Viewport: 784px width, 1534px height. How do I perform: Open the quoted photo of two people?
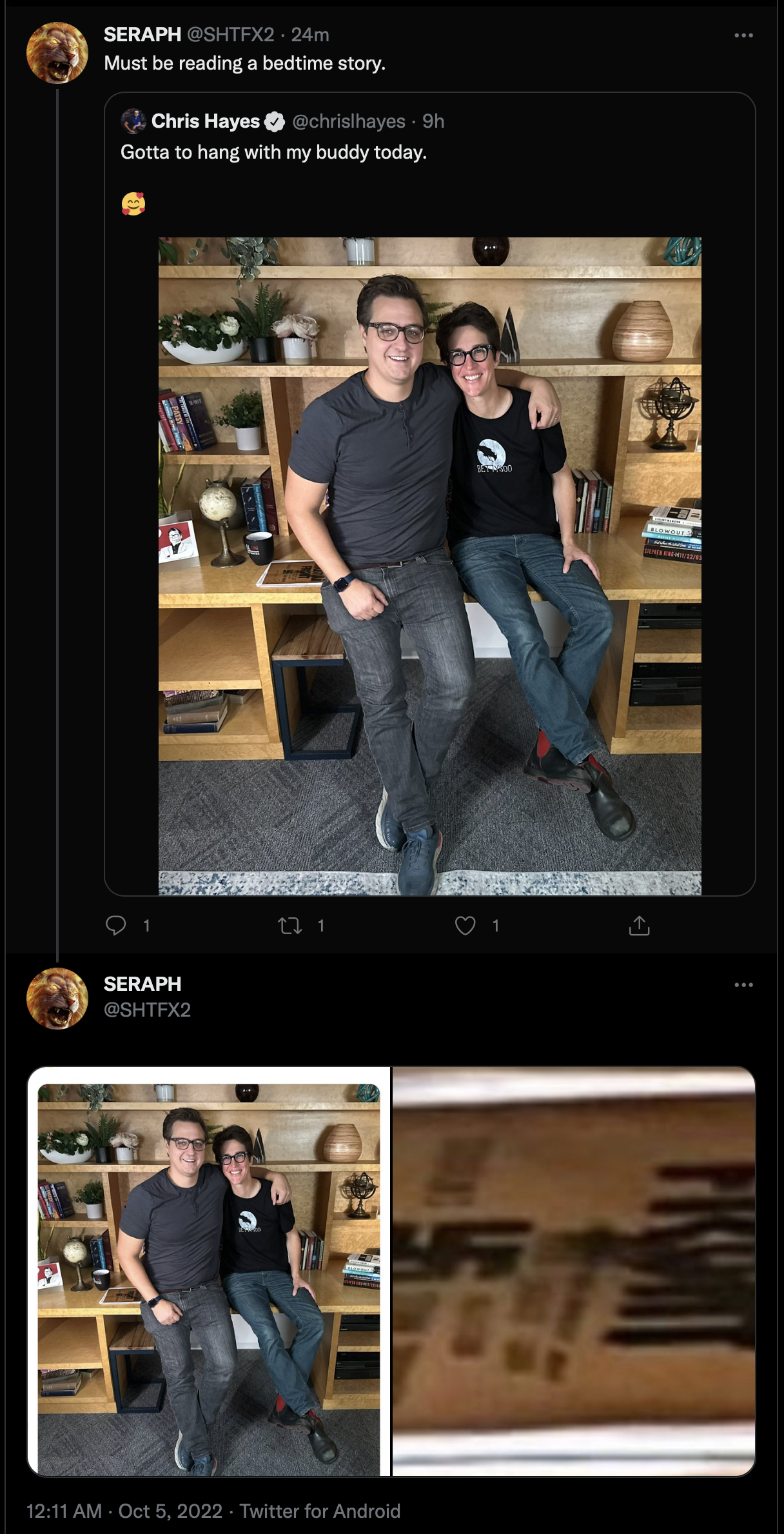430,566
